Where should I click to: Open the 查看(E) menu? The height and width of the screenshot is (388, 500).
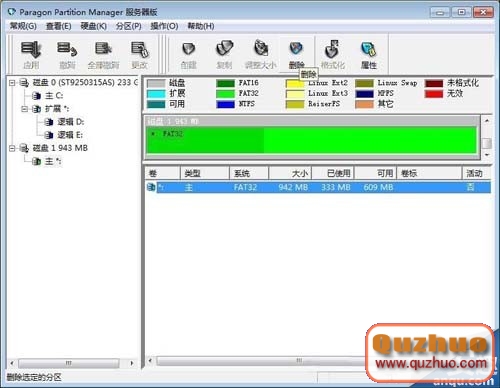58,26
